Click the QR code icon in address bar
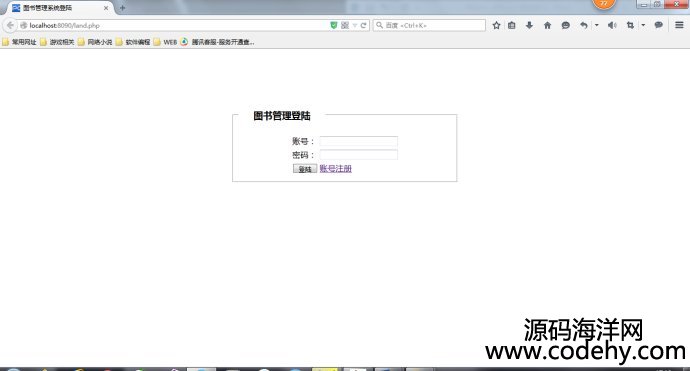Viewport: 690px width, 371px height. [345, 26]
